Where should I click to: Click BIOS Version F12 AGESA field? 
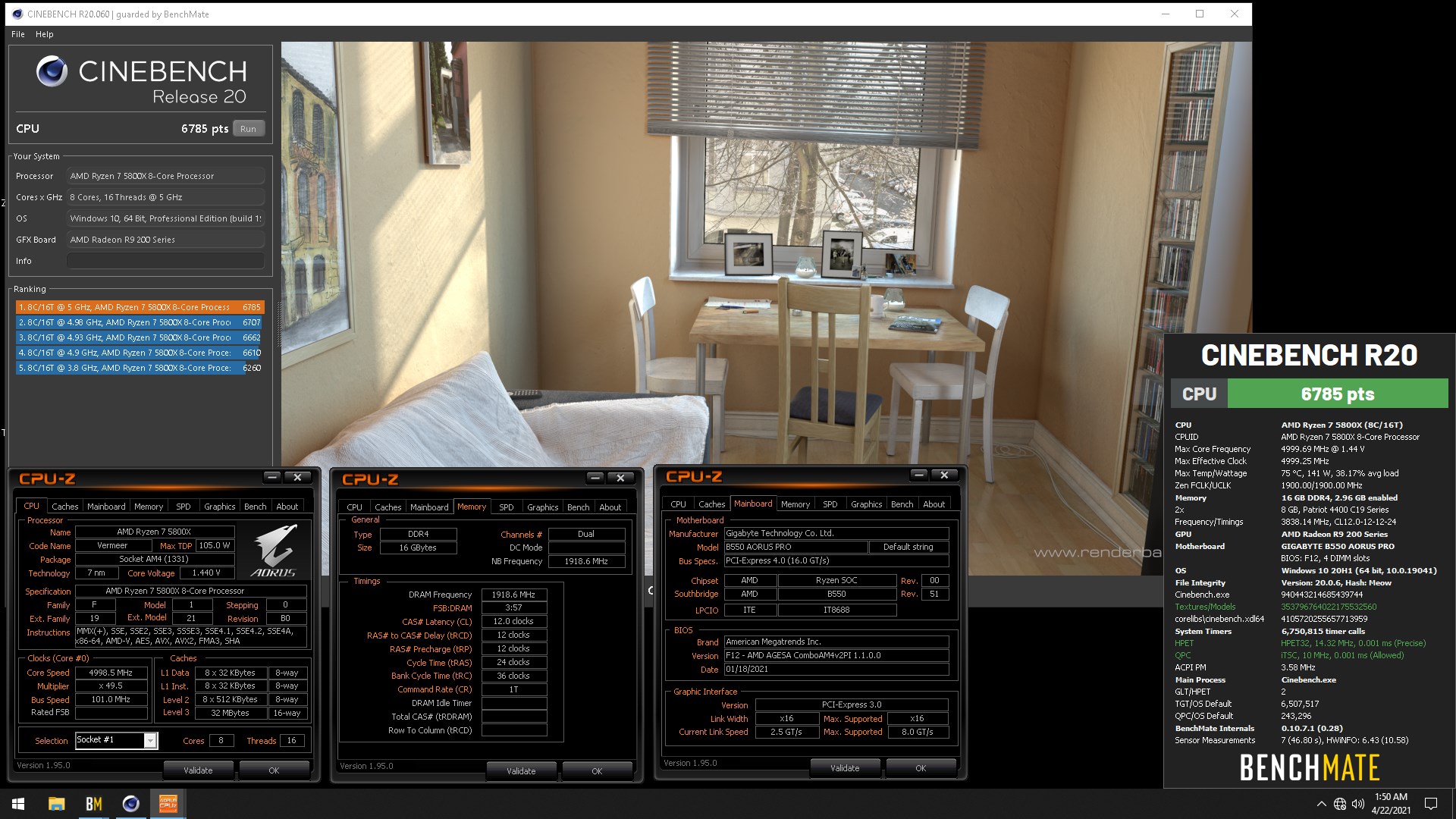tap(836, 655)
